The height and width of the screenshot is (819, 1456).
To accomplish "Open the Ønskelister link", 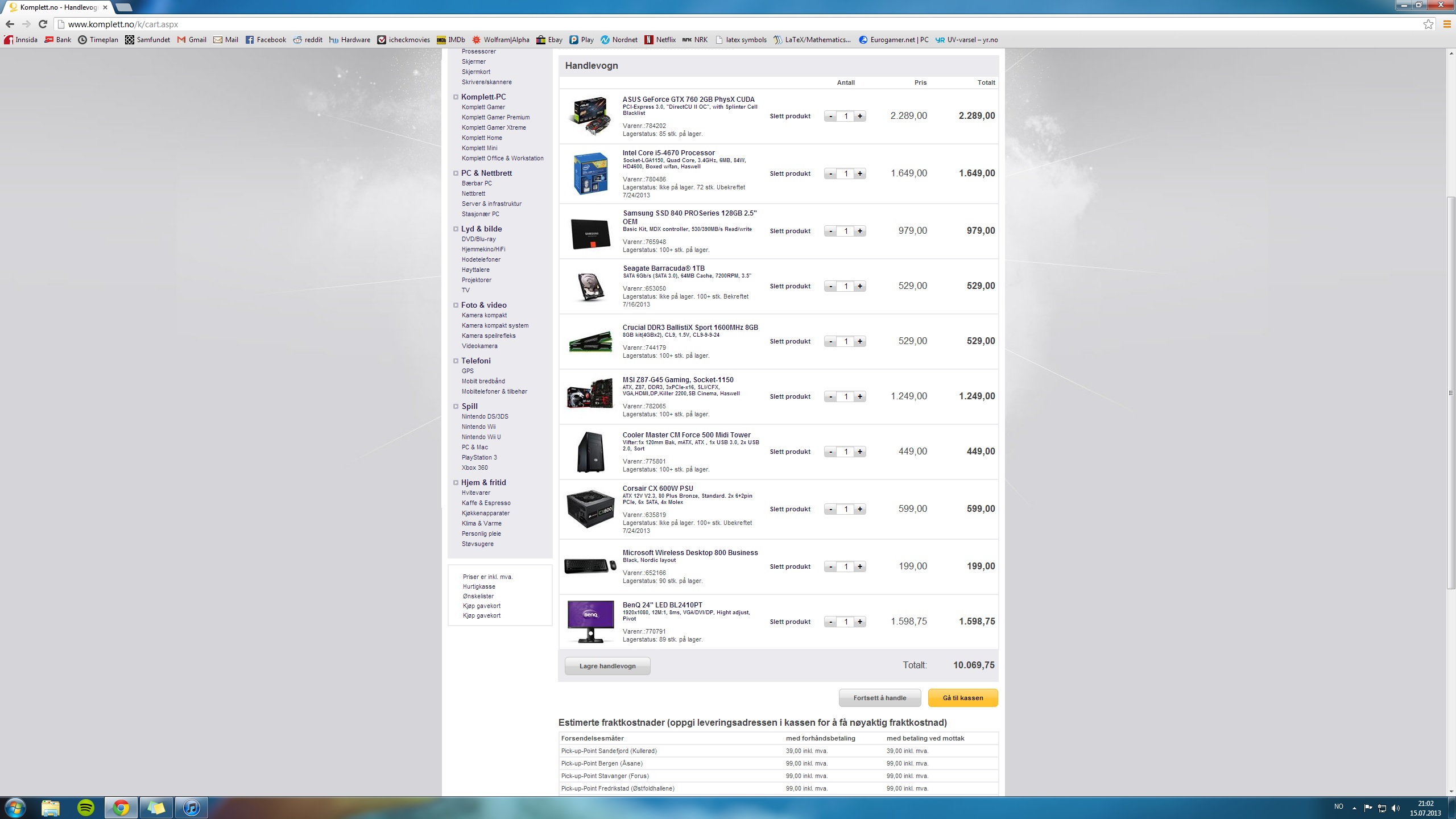I will pos(478,596).
